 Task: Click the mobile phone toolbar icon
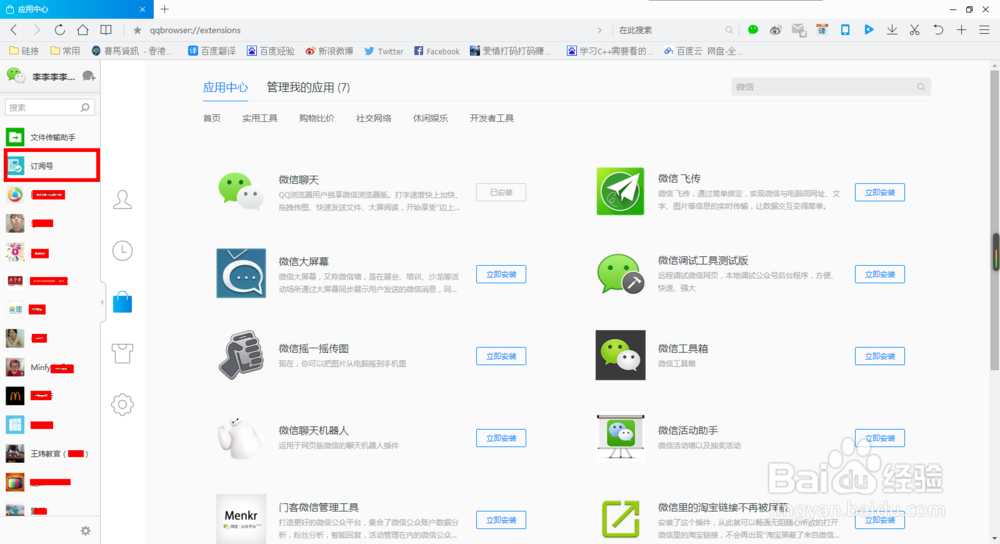click(845, 30)
